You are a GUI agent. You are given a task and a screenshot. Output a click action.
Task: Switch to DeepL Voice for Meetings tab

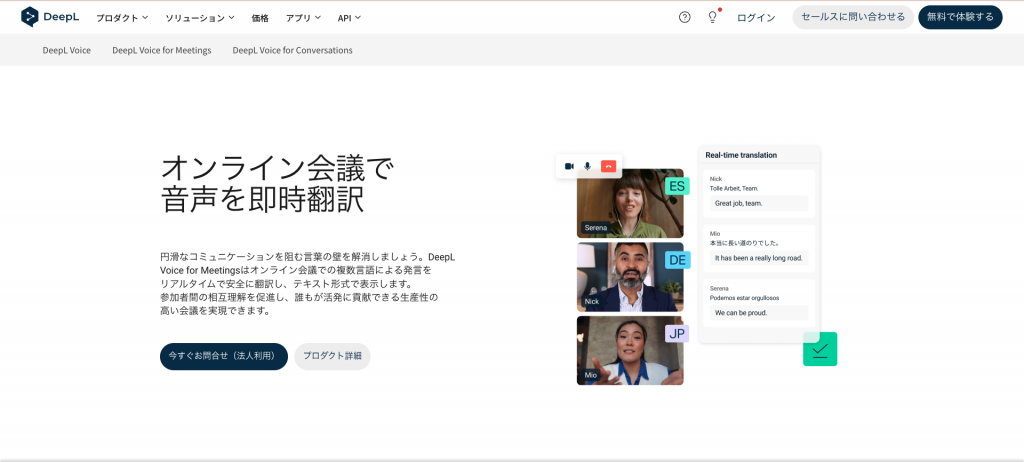coord(162,50)
